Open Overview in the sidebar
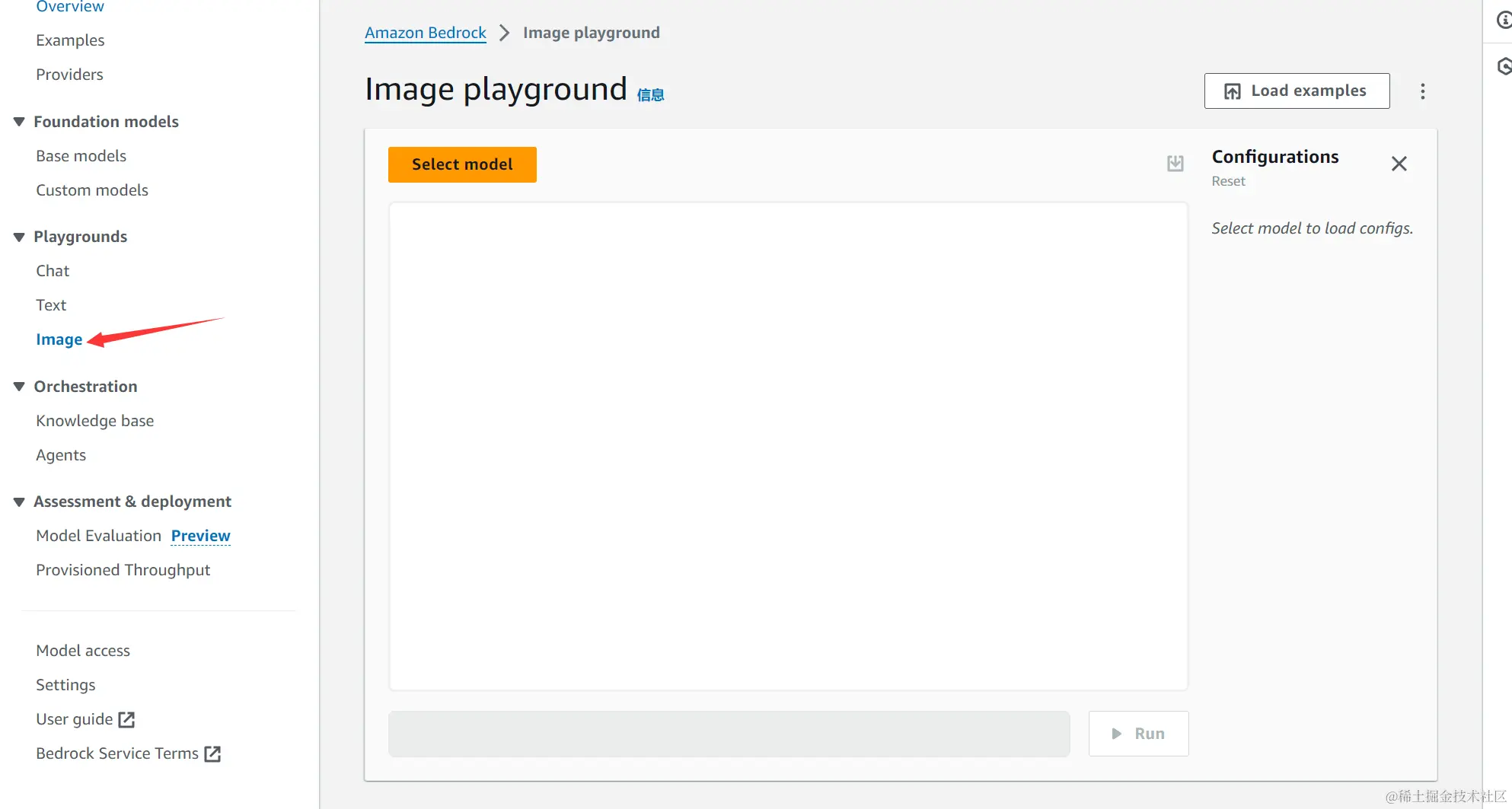Viewport: 1512px width, 809px height. (70, 7)
